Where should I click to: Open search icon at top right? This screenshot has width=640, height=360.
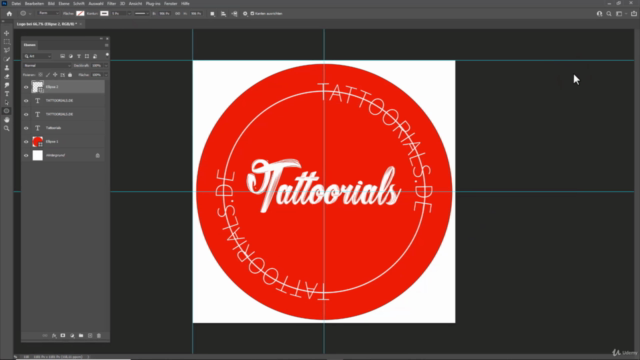(x=609, y=13)
